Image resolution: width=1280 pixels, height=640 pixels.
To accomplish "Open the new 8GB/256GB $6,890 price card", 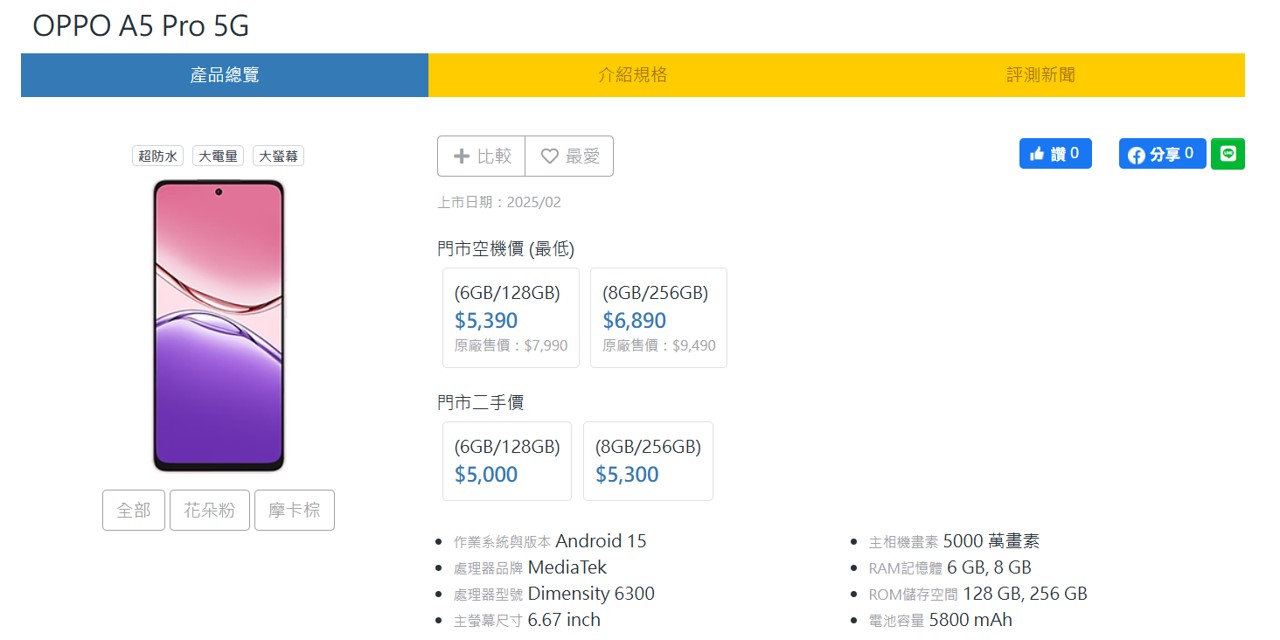I will click(659, 318).
